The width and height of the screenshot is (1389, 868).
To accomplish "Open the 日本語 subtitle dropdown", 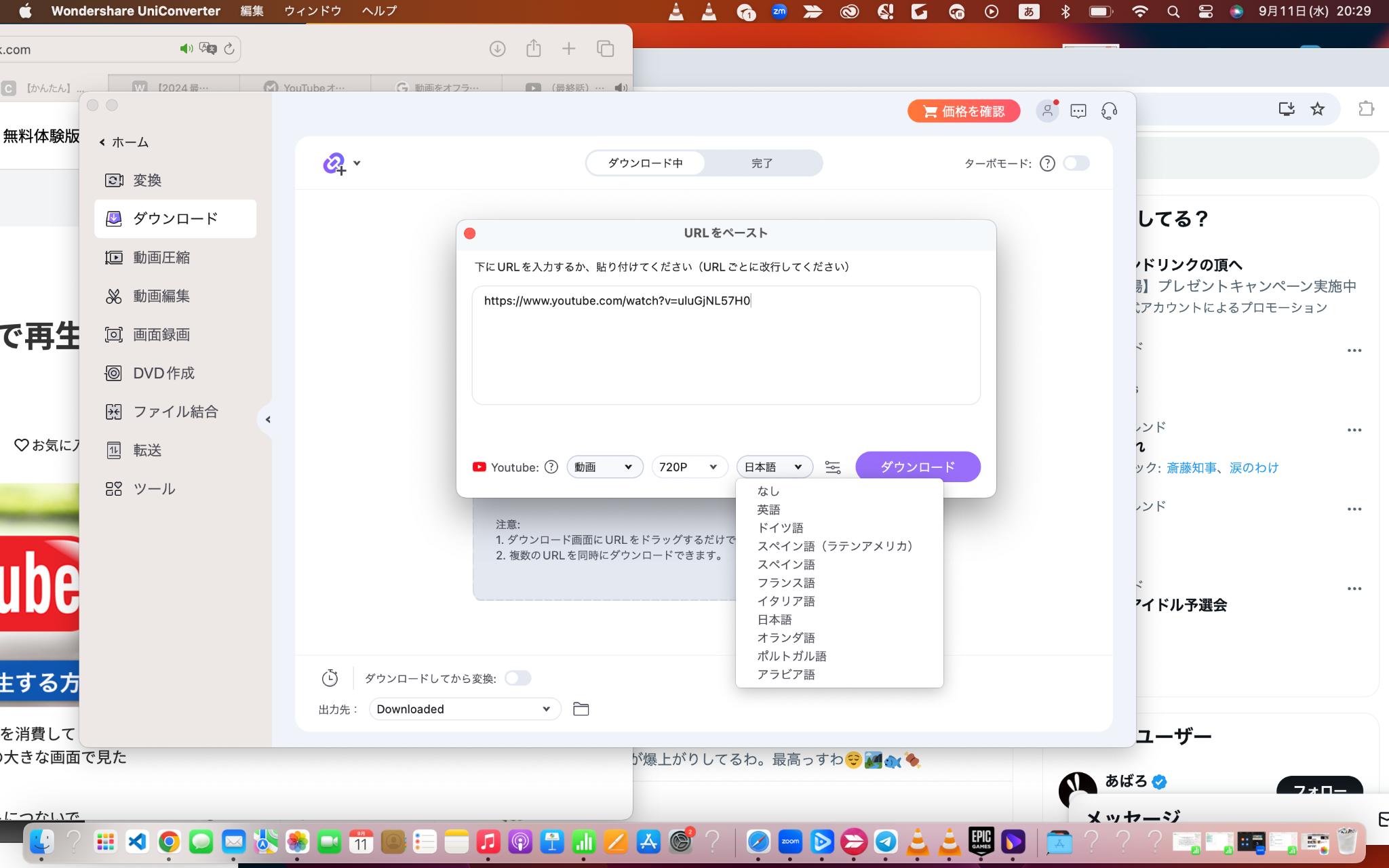I will pos(774,467).
